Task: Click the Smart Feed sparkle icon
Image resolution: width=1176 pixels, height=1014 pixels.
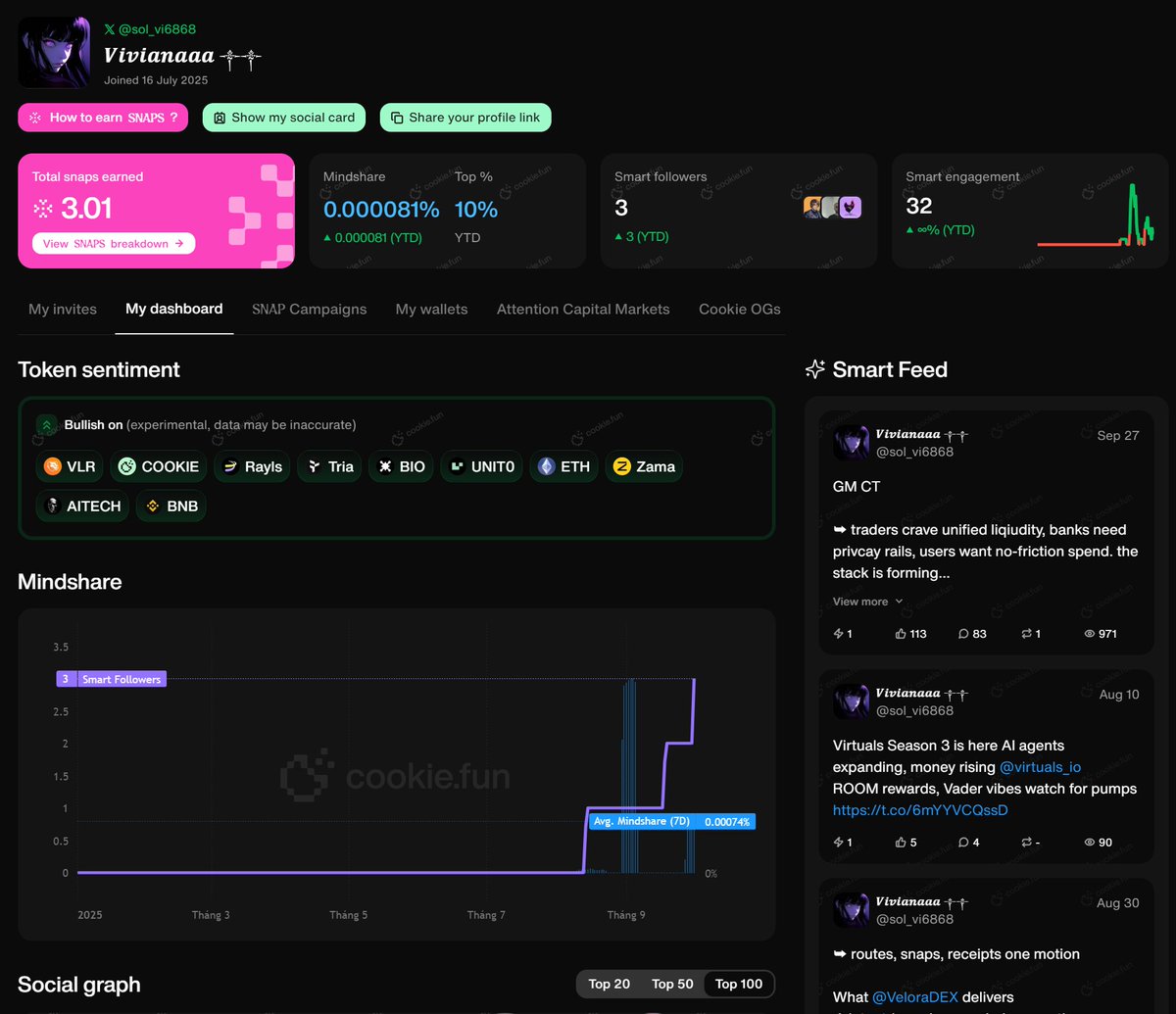Action: [x=814, y=369]
